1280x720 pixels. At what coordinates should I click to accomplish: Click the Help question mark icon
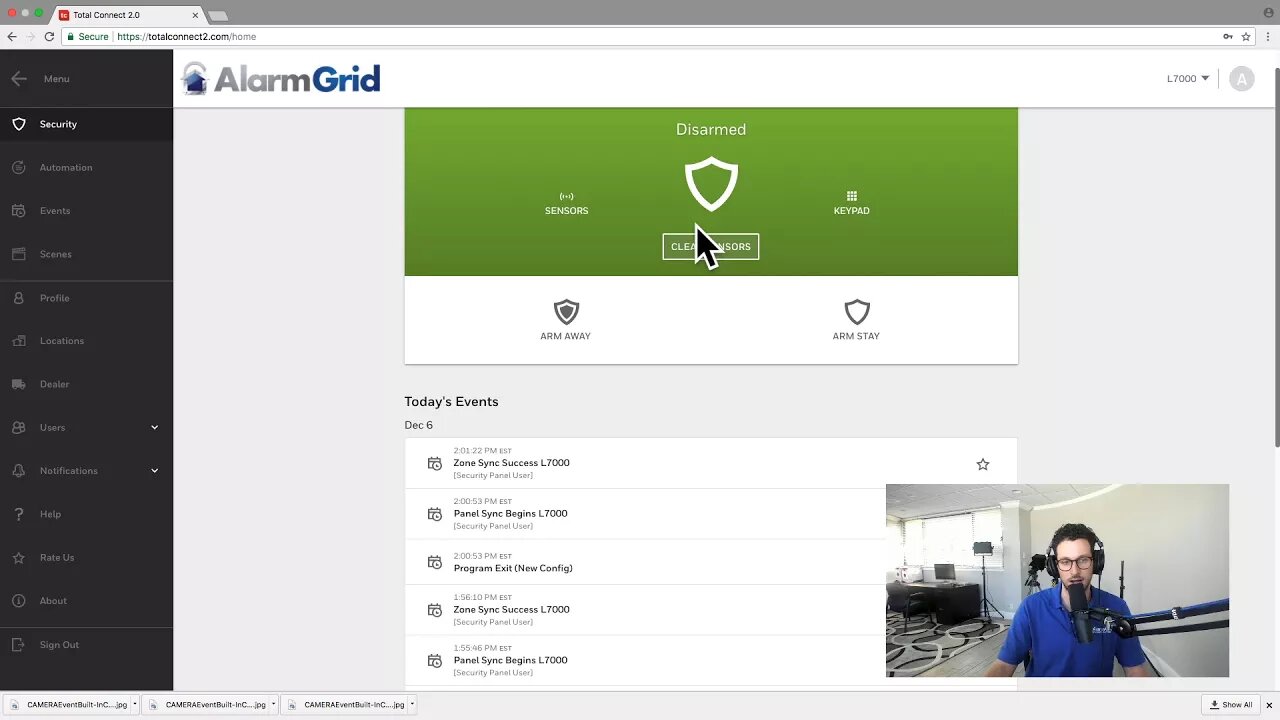19,514
